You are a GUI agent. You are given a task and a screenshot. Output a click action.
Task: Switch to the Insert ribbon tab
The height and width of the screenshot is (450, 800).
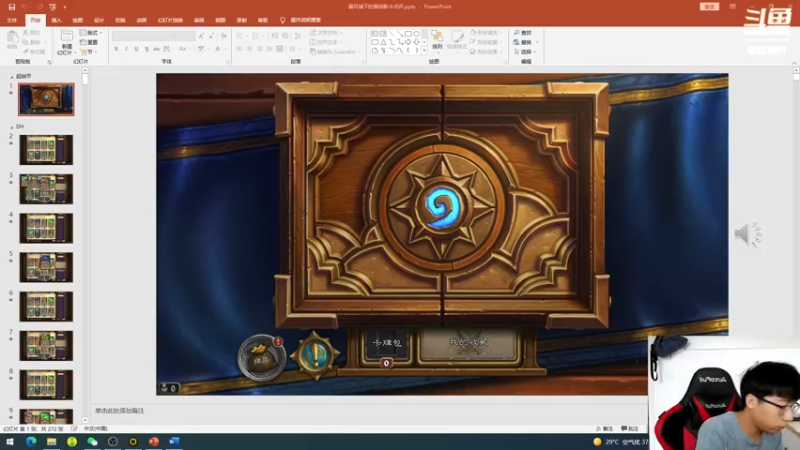pyautogui.click(x=56, y=20)
